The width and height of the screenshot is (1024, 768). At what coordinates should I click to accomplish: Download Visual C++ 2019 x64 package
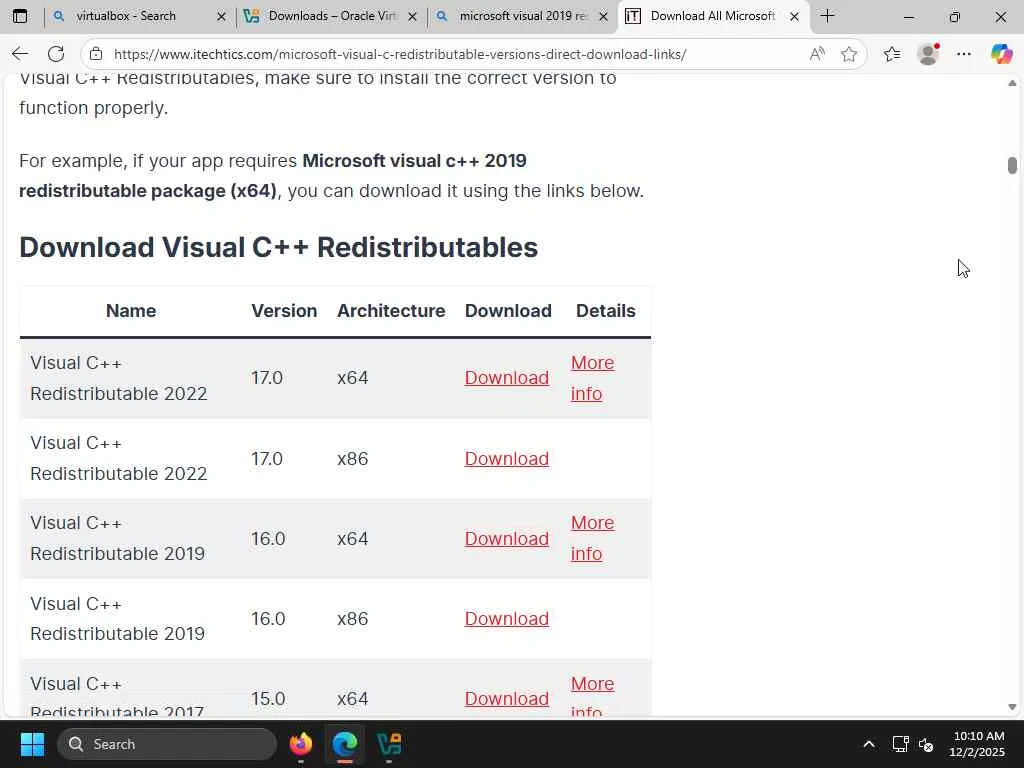coord(507,539)
